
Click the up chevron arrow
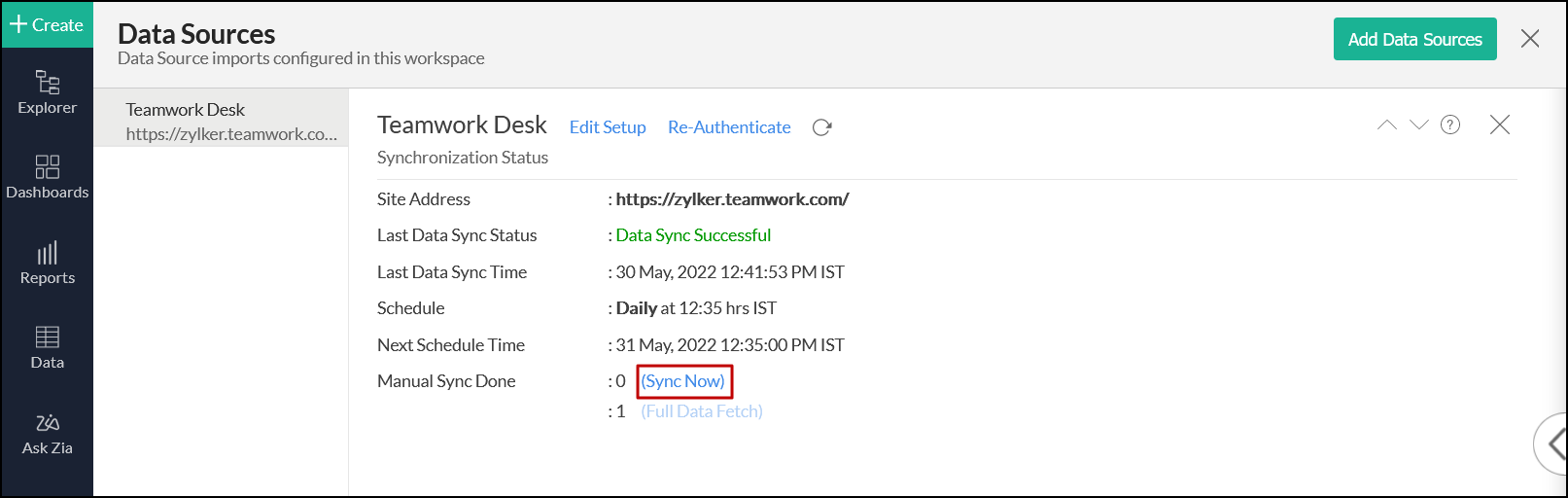(1386, 124)
